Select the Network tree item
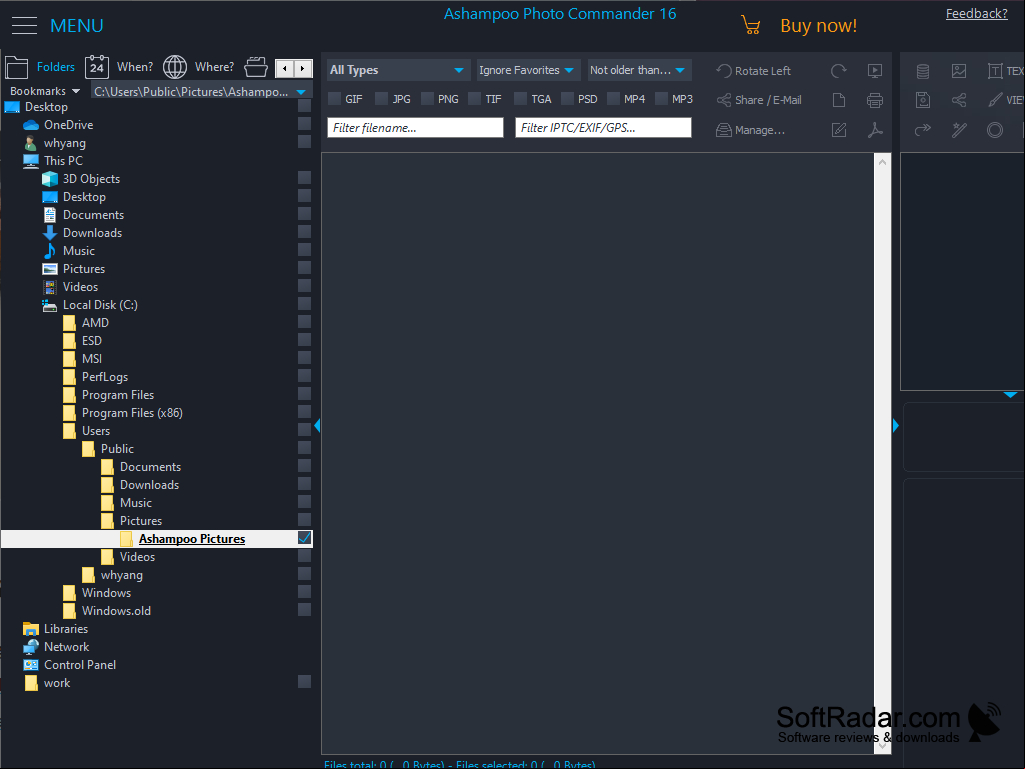This screenshot has width=1025, height=769. pyautogui.click(x=66, y=647)
